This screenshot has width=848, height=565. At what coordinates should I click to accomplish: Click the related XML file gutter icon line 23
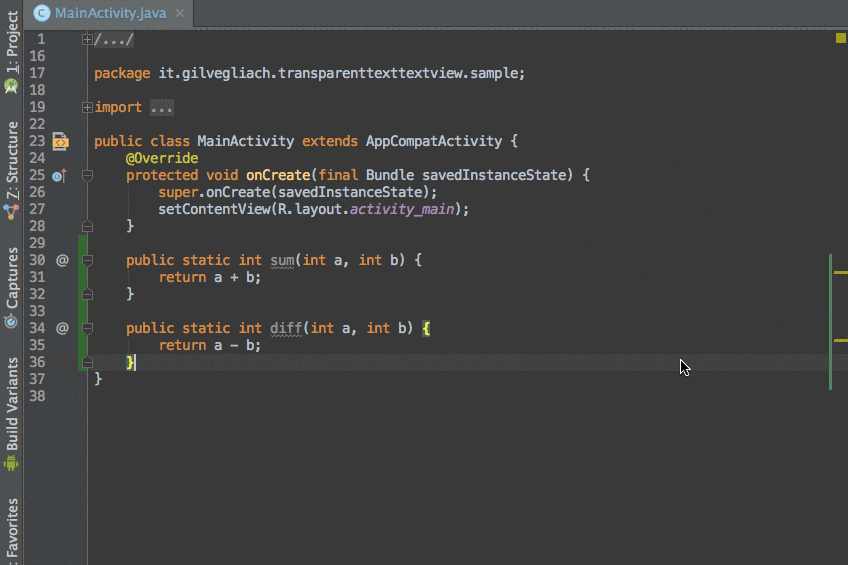[x=60, y=142]
